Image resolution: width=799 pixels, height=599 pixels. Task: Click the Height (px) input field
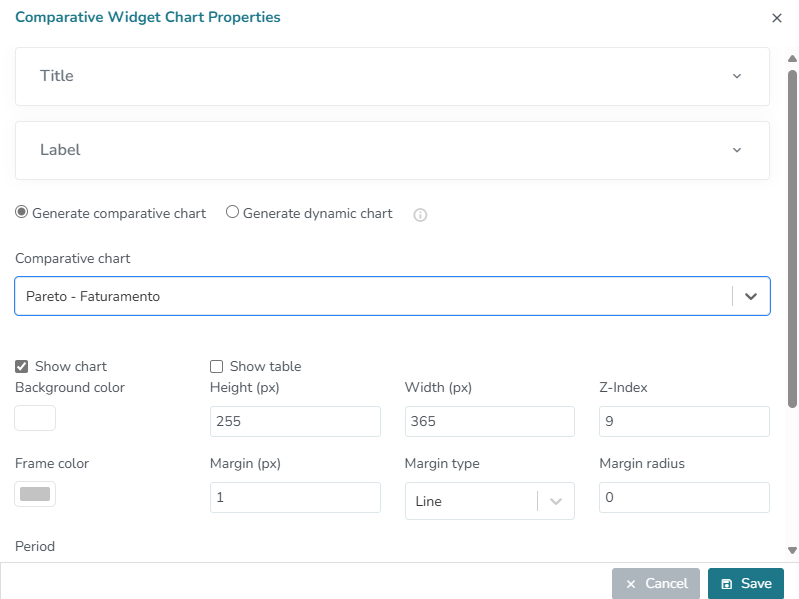coord(295,422)
